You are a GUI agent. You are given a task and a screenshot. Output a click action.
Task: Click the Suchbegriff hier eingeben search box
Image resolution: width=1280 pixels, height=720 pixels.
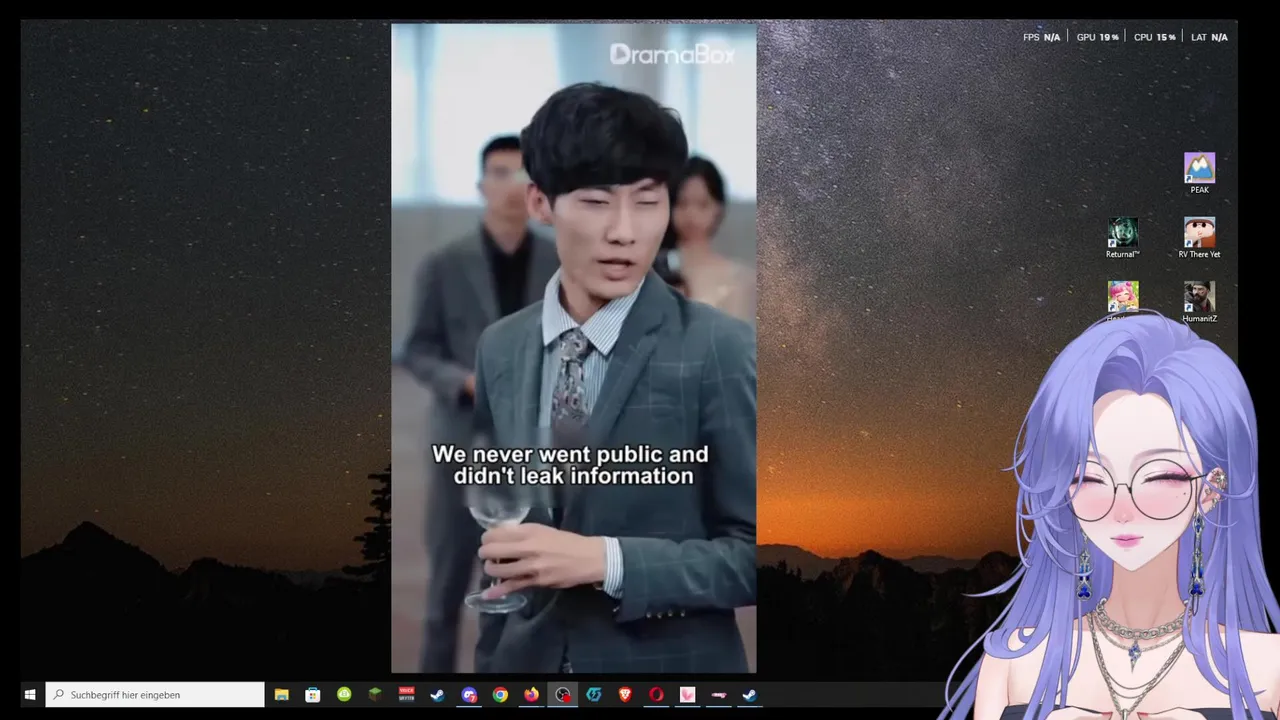(x=155, y=694)
